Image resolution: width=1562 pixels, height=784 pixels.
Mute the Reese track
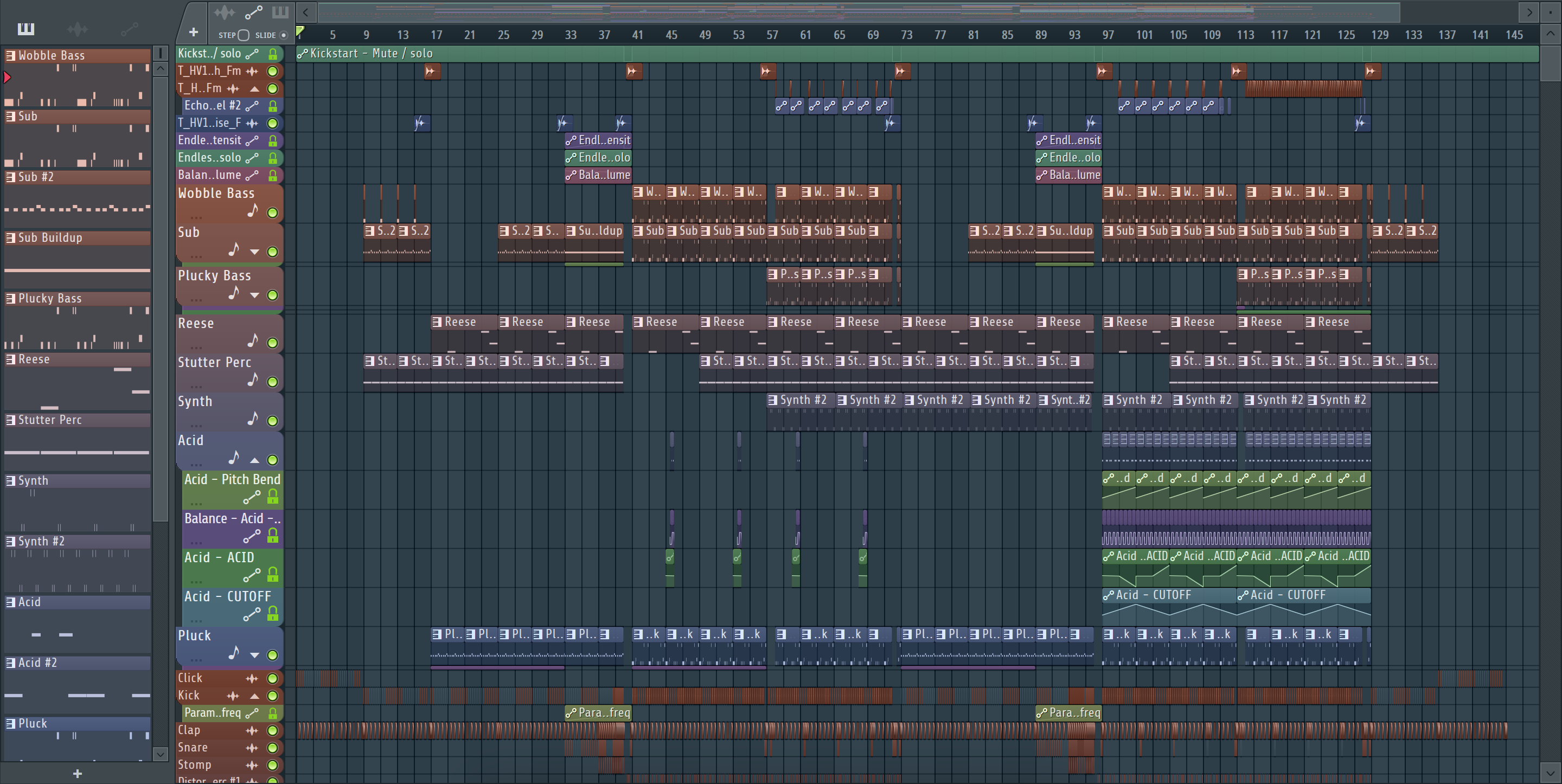273,343
